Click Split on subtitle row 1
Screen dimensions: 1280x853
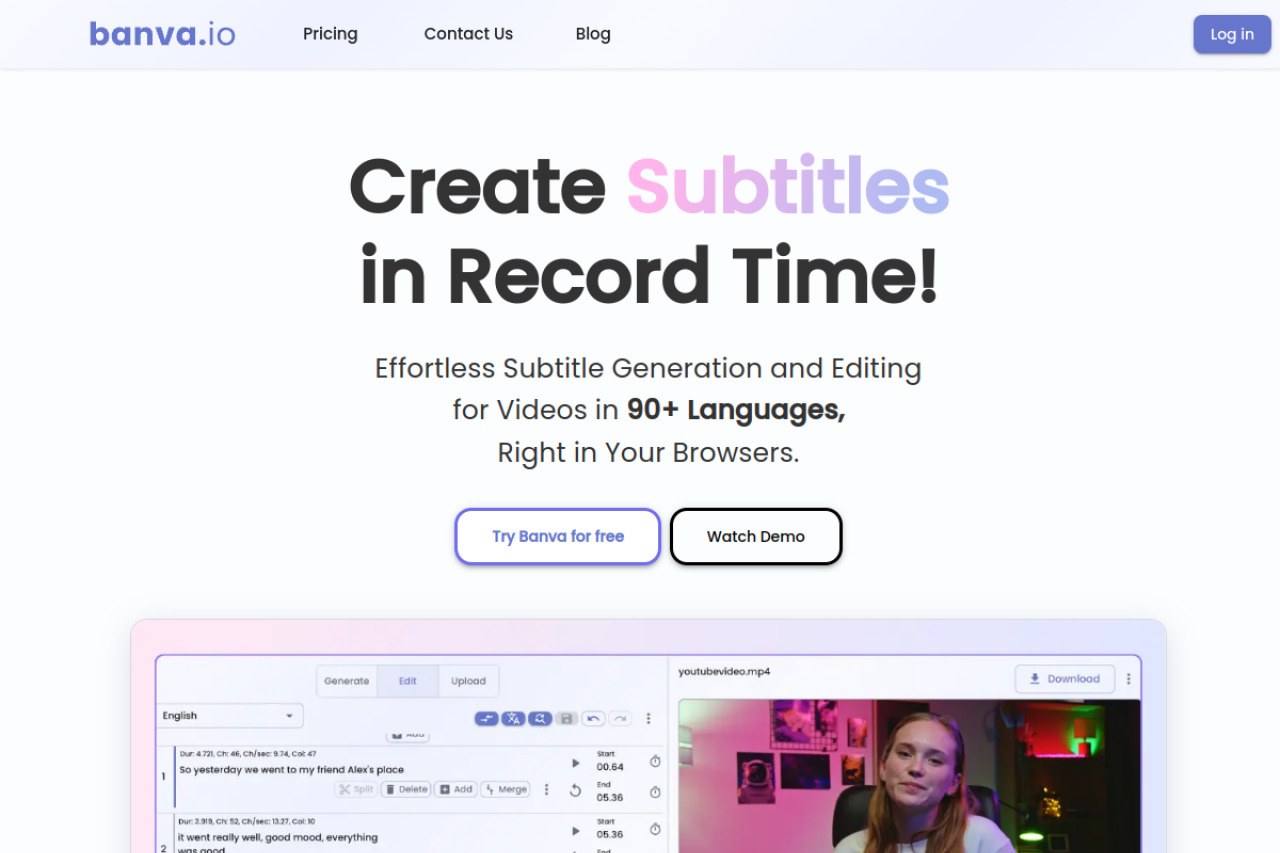(x=356, y=790)
